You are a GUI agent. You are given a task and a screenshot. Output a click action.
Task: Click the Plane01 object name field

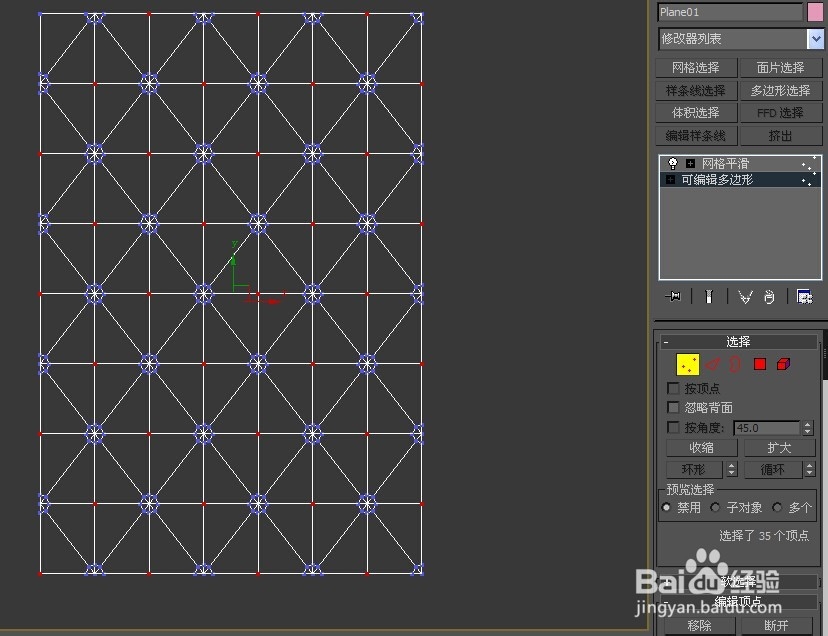point(730,12)
